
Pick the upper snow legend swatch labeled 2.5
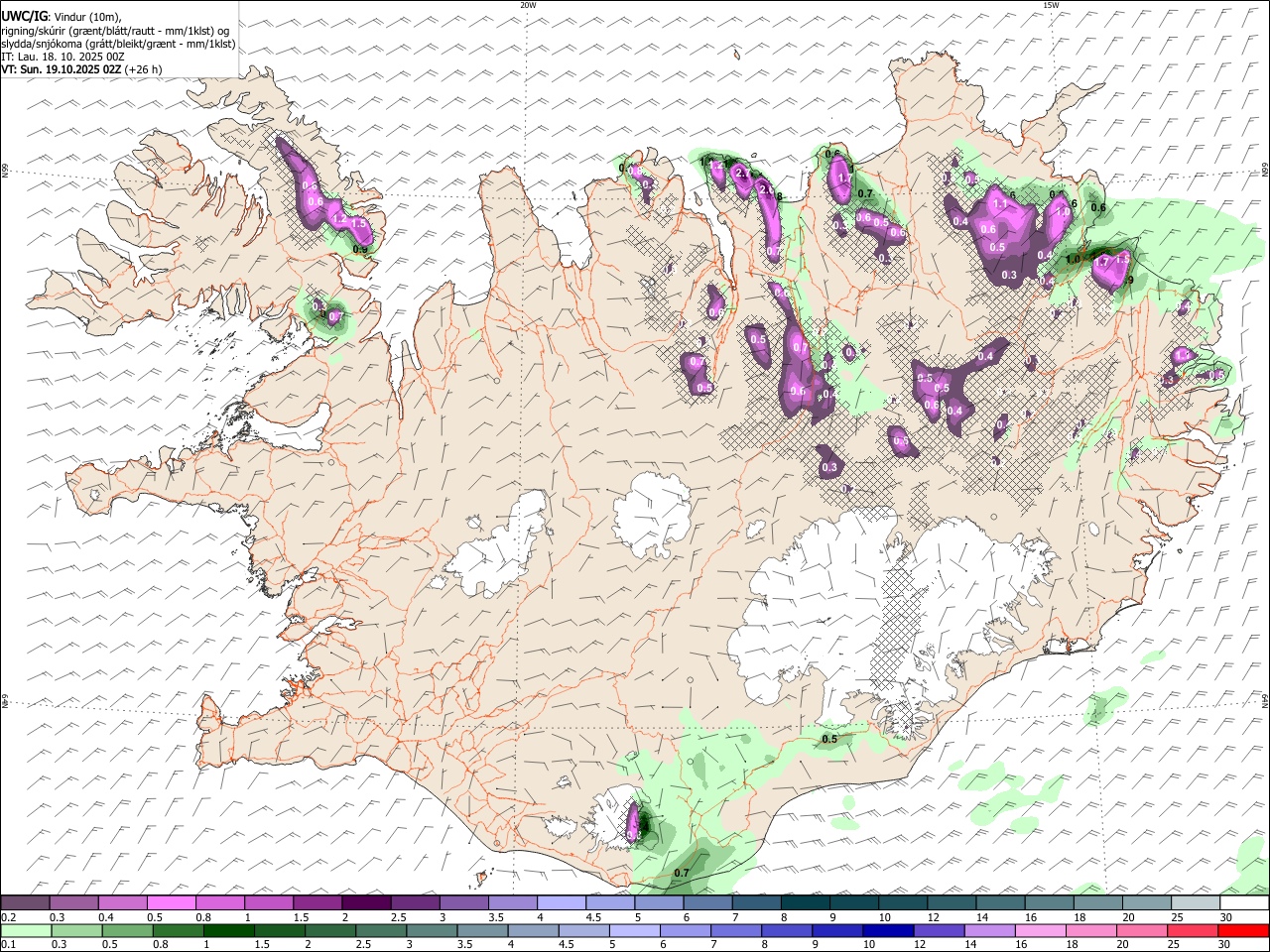click(415, 902)
